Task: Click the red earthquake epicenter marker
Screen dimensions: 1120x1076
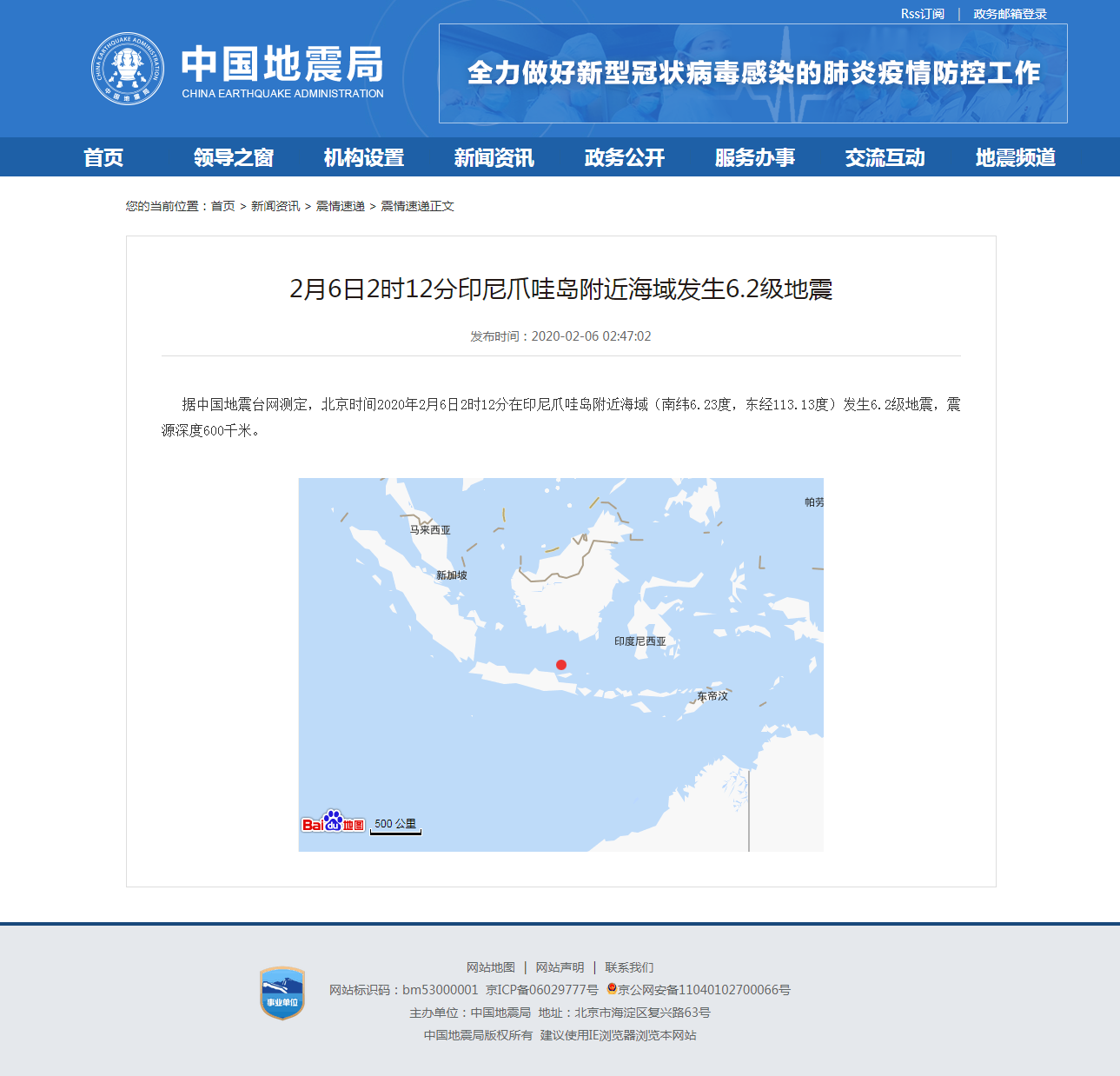Action: [561, 665]
